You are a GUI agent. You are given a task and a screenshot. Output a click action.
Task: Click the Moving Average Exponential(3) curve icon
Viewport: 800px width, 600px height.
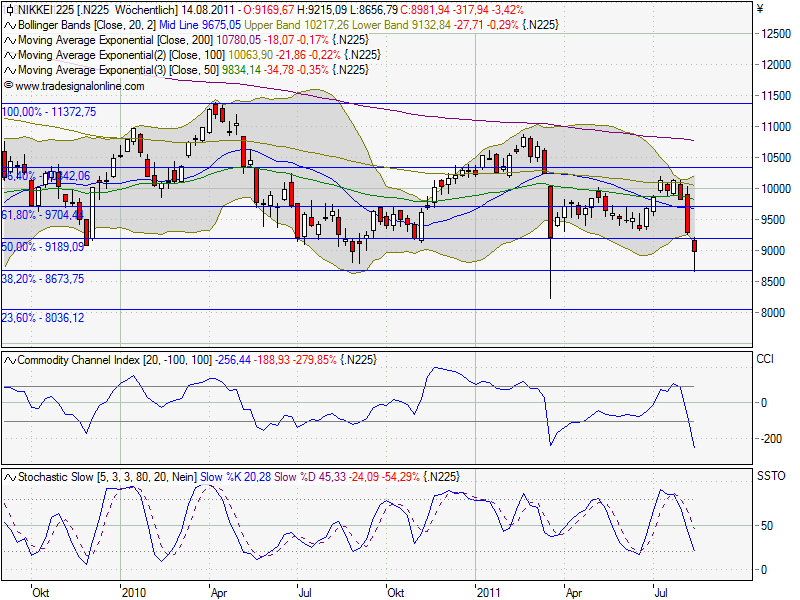click(9, 70)
